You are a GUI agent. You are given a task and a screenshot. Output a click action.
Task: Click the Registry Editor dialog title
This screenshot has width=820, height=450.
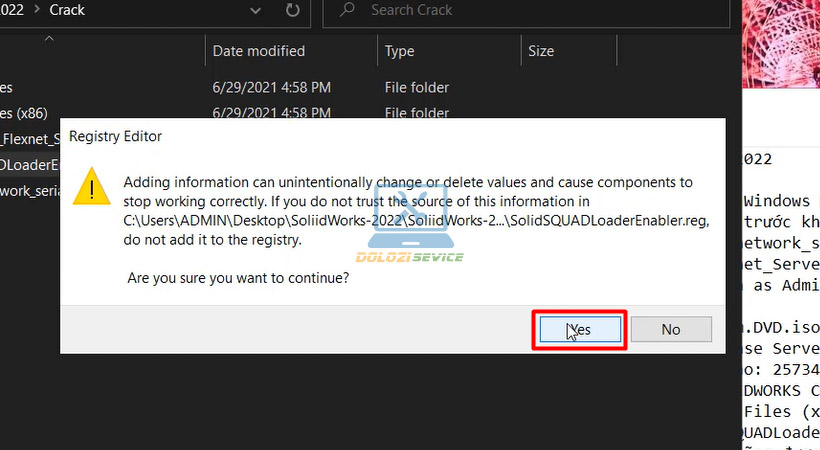(x=115, y=136)
